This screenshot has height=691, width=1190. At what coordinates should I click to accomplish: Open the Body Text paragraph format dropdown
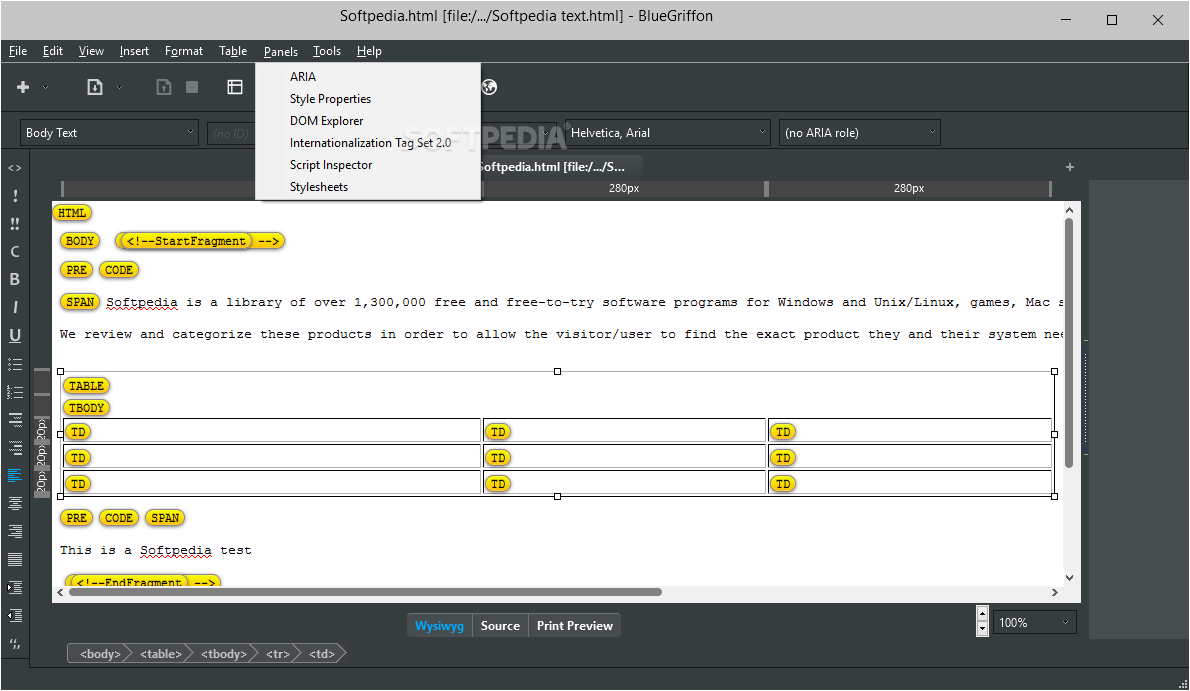click(x=109, y=133)
